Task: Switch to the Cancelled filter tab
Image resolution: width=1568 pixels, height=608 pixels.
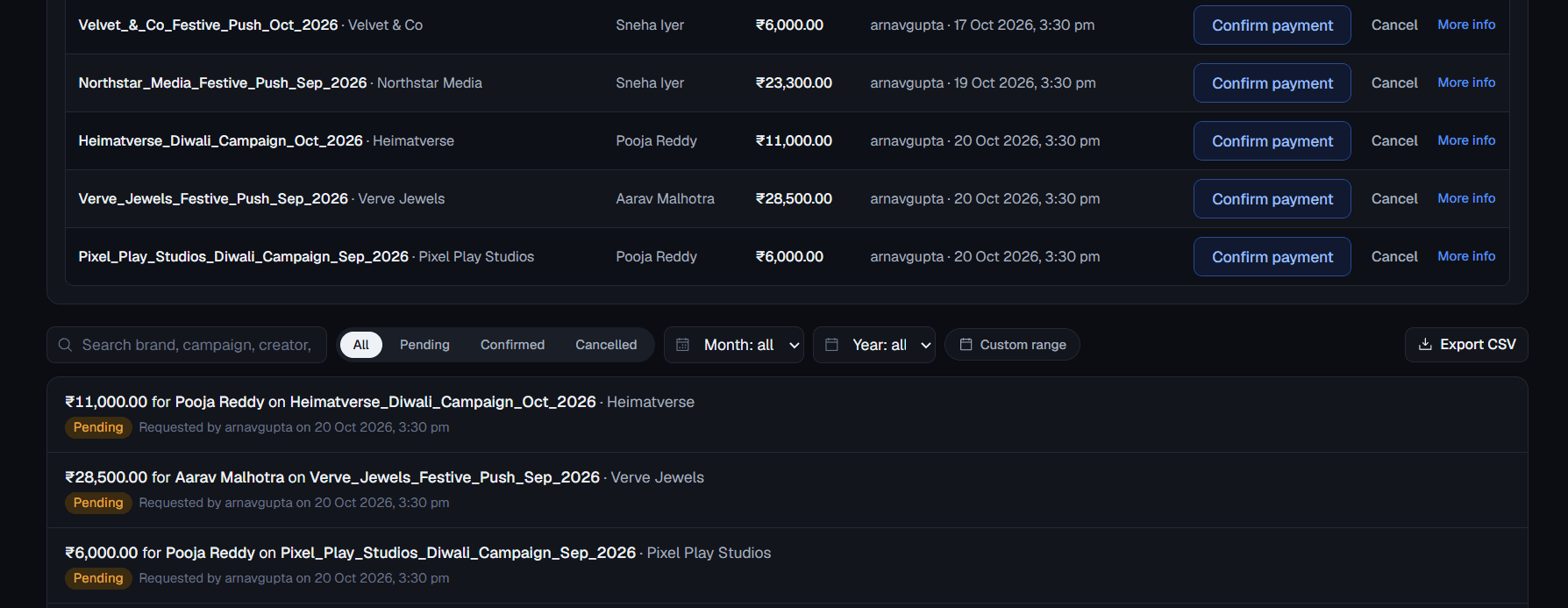Action: click(606, 345)
